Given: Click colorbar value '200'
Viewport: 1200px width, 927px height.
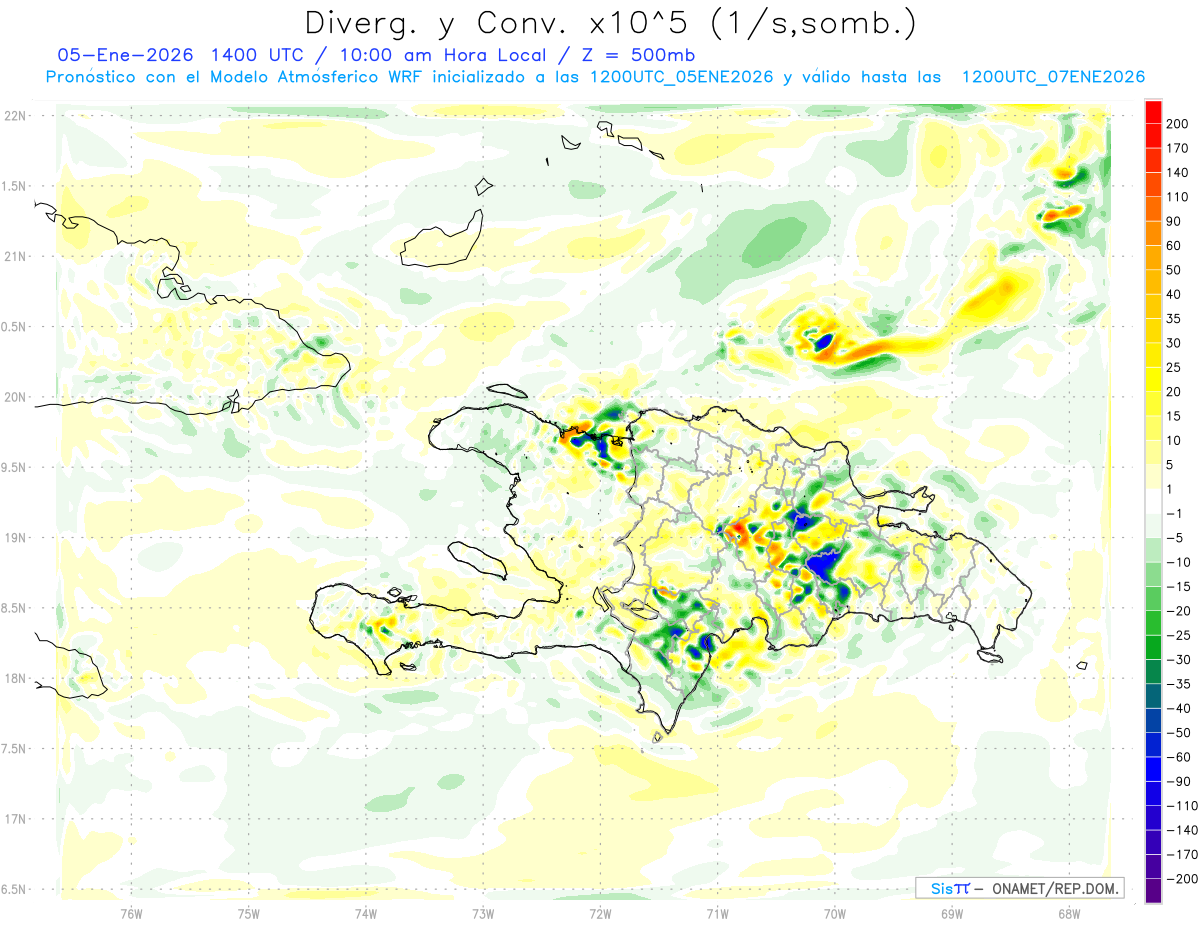Looking at the screenshot, I should (1177, 124).
